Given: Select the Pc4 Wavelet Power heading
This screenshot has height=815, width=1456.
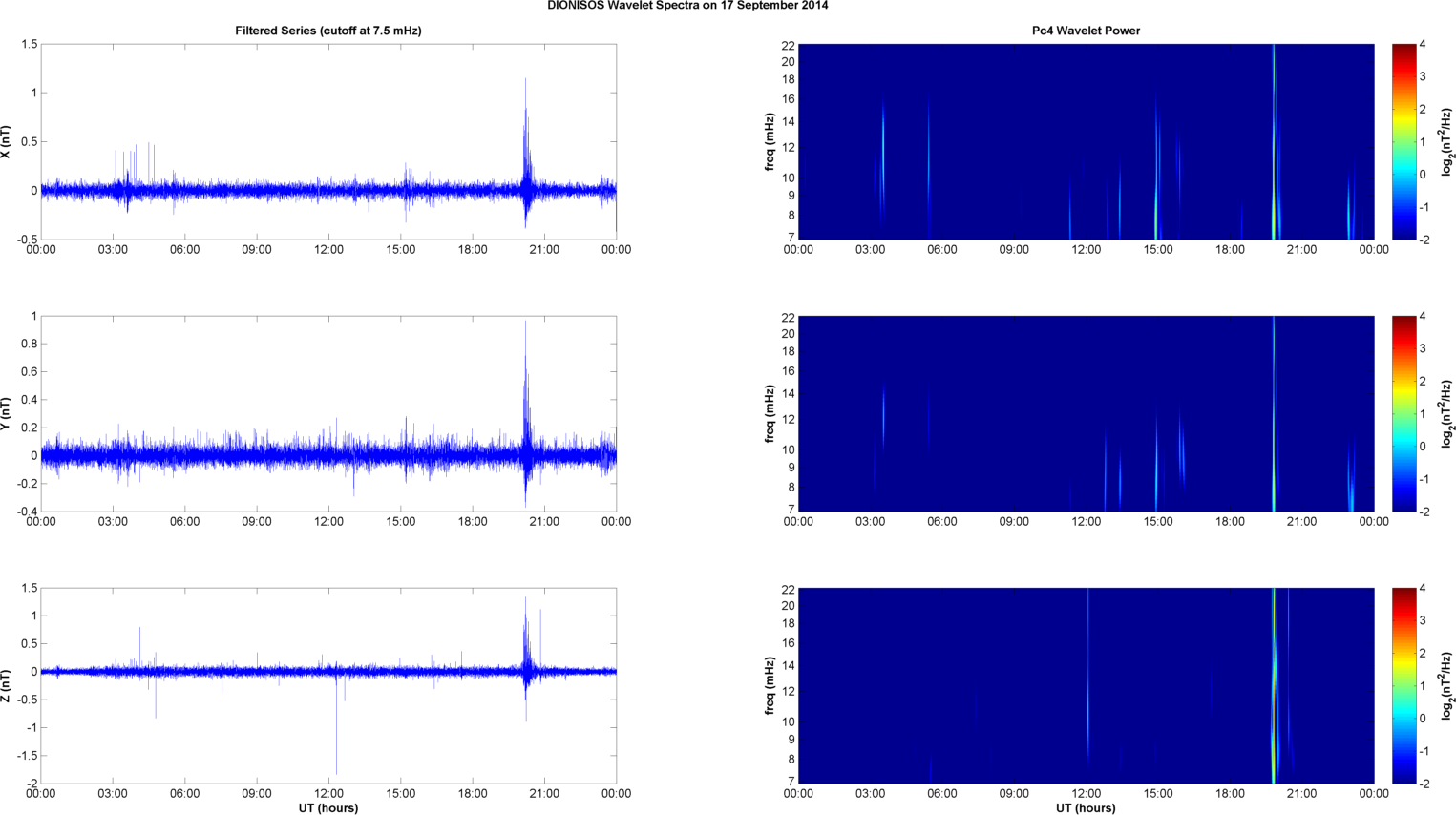Looking at the screenshot, I should coord(1086,31).
